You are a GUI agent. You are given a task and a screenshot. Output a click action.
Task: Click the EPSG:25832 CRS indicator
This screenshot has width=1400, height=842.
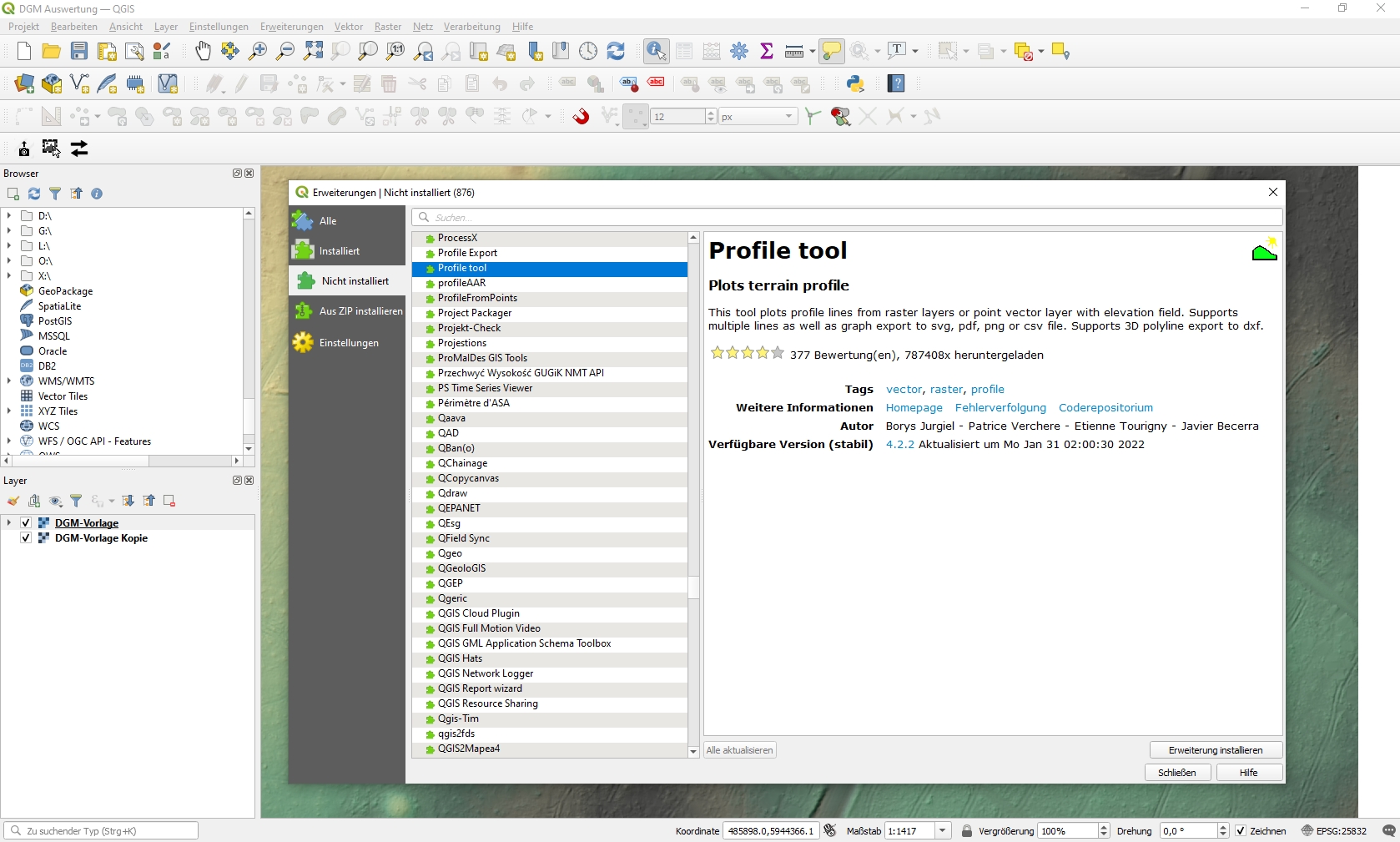coord(1333,831)
